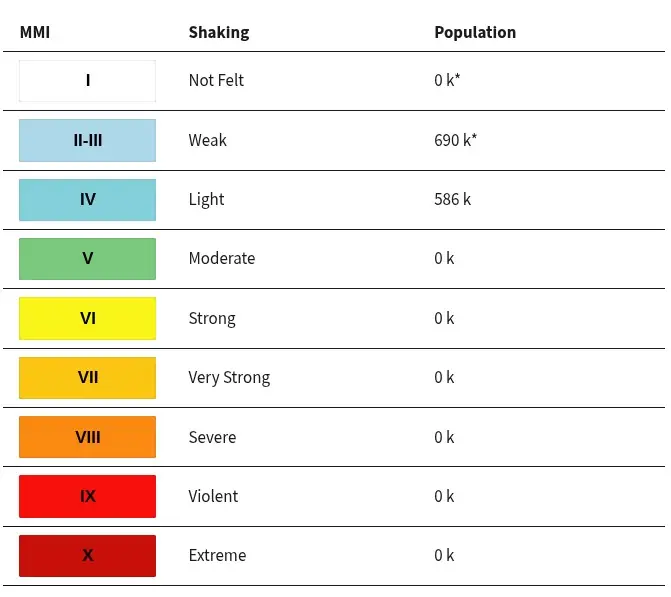The height and width of the screenshot is (597, 671).
Task: Select the Extreme shaking label
Action: [217, 555]
